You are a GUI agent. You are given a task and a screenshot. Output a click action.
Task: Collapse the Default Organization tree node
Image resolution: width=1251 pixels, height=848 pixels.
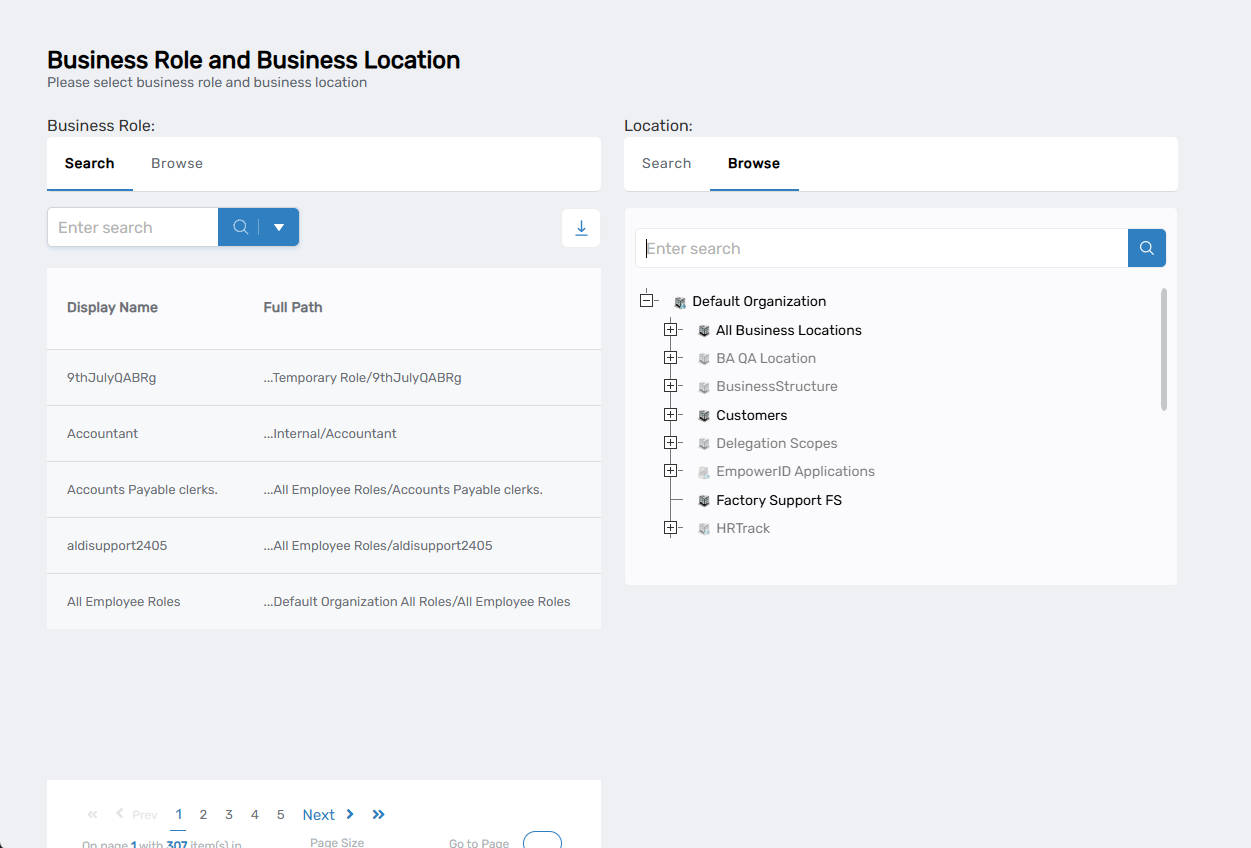pos(648,298)
